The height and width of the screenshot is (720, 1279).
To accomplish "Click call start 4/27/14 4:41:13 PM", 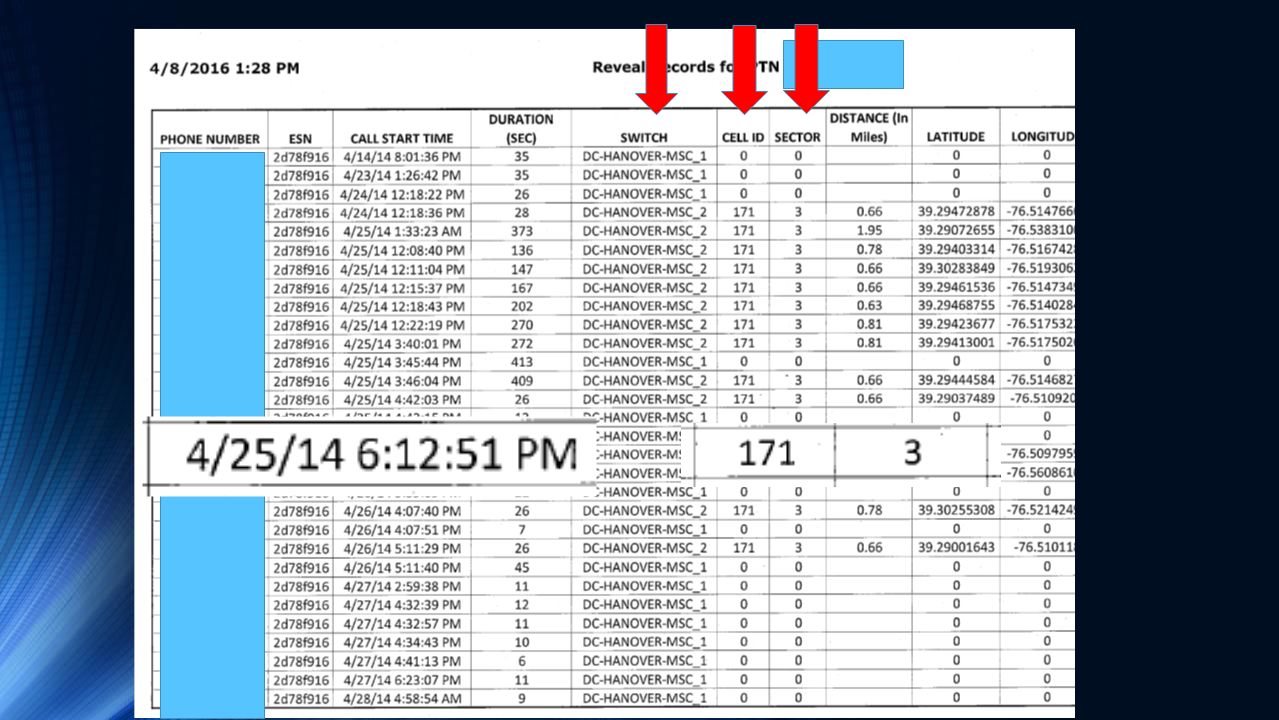I will [402, 661].
